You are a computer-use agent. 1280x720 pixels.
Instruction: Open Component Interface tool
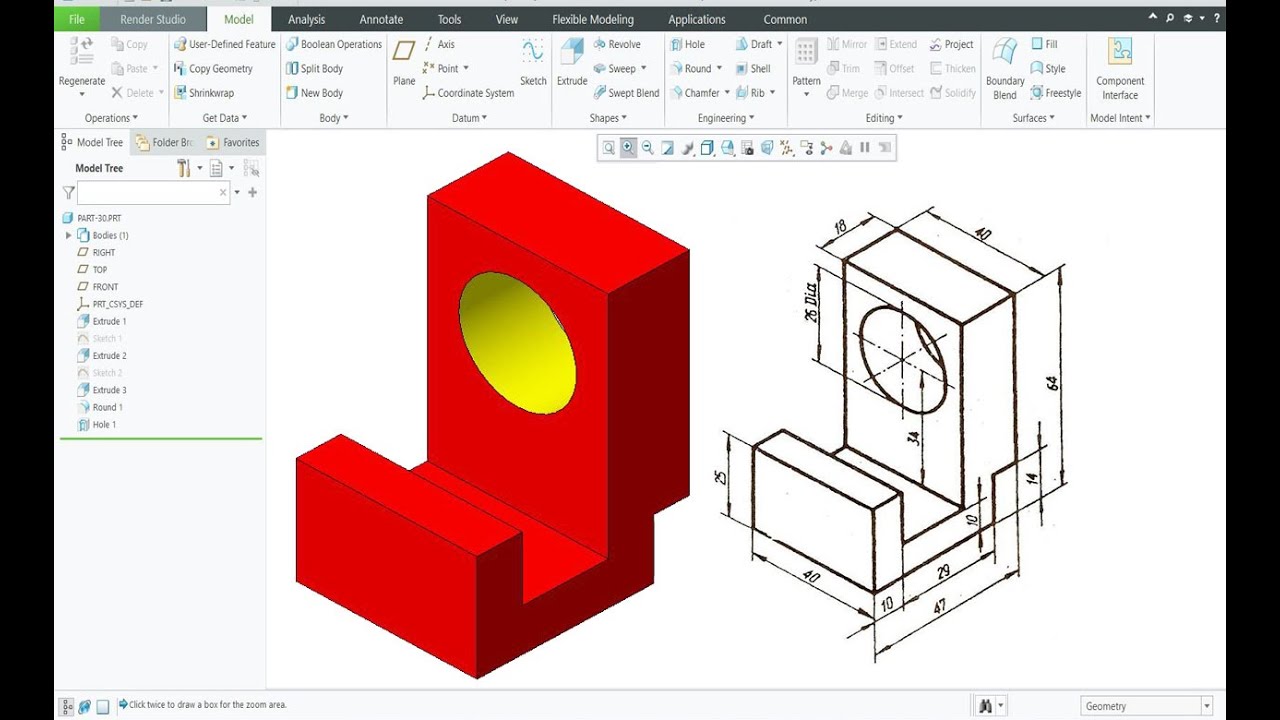(1120, 69)
